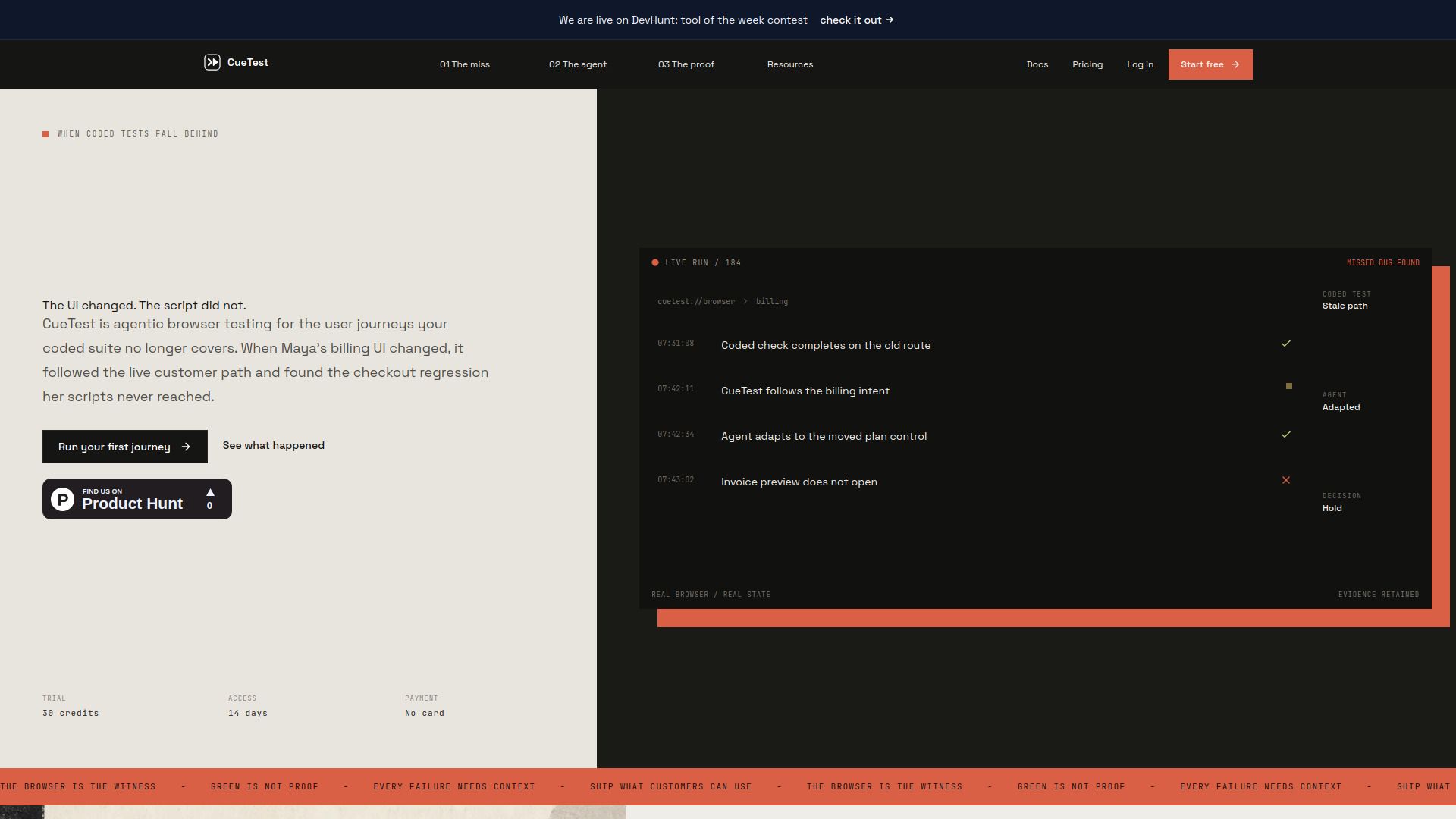Click the 14 days access value
Screen dimensions: 1456x819
pos(248,713)
